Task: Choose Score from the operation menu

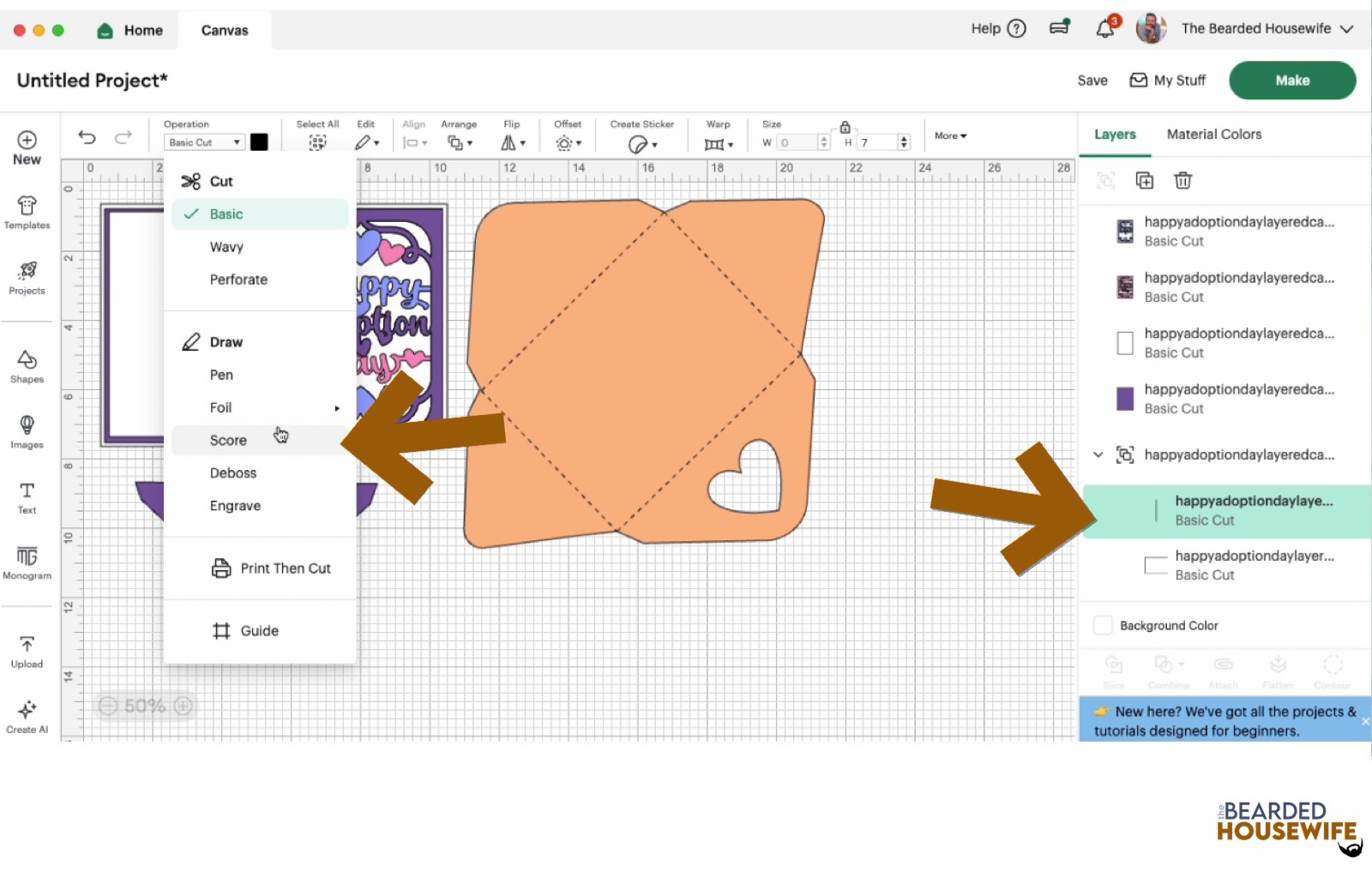Action: [228, 440]
